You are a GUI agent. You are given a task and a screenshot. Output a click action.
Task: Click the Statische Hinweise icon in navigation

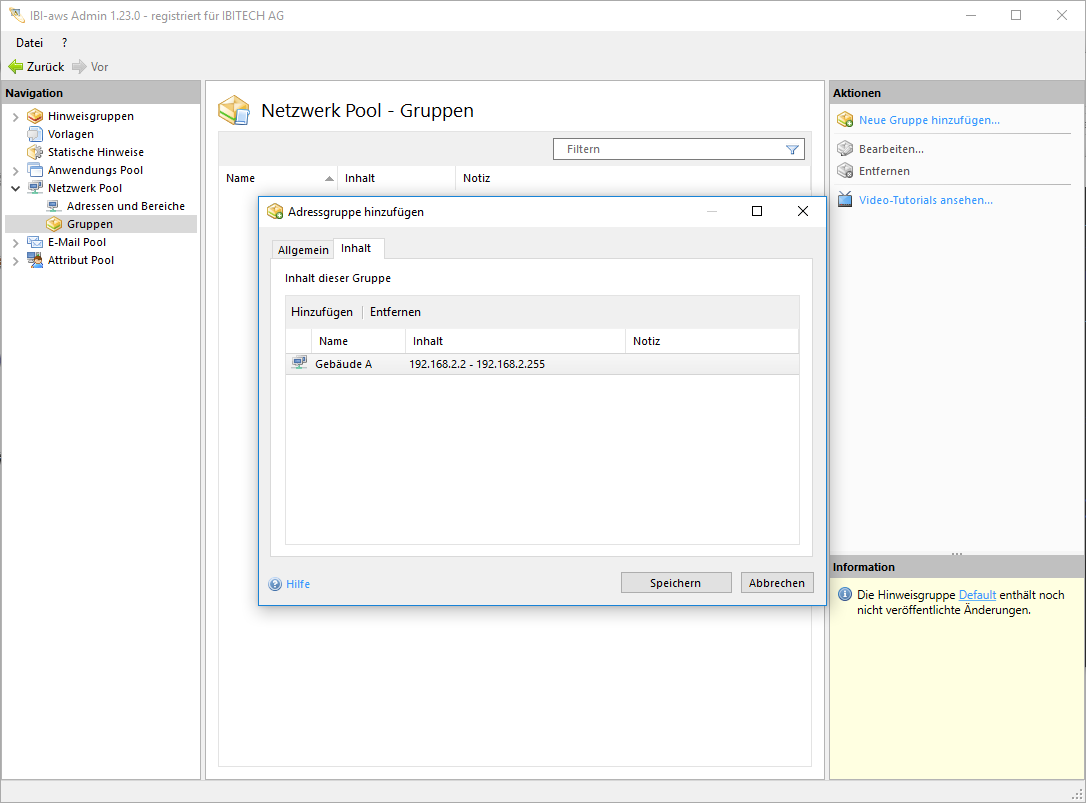coord(35,152)
